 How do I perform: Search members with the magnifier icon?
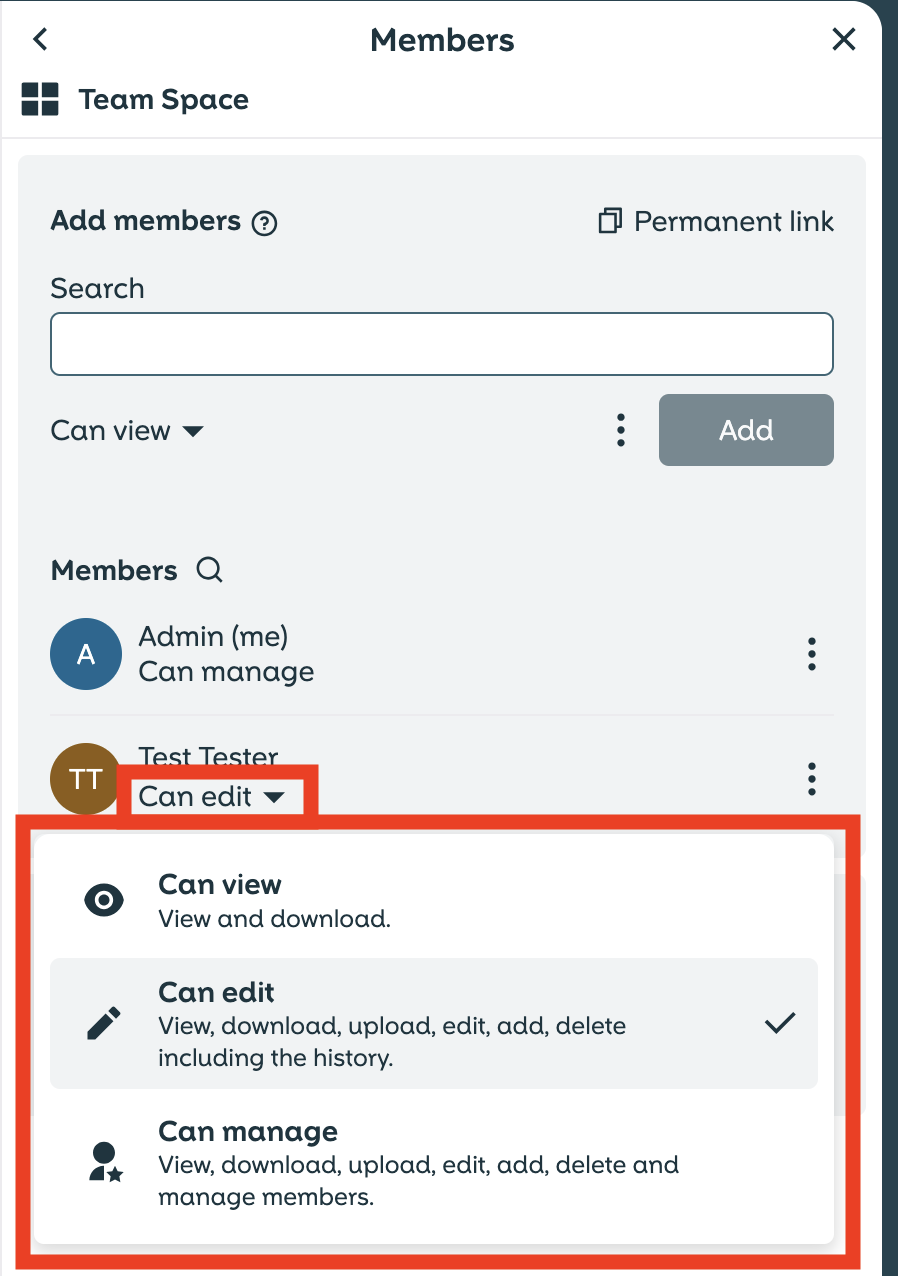pos(210,570)
